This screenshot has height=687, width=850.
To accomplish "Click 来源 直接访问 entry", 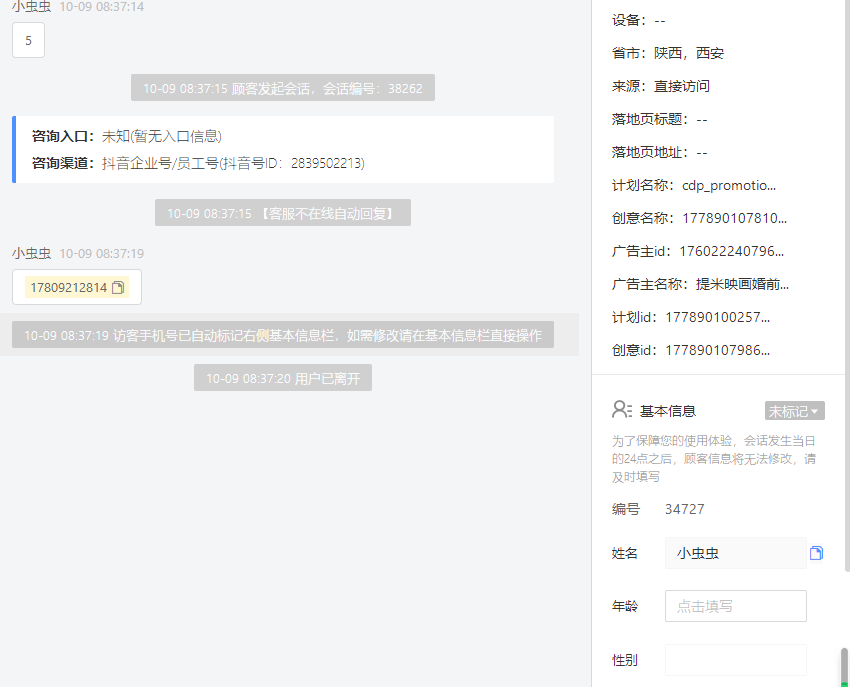I will 661,86.
